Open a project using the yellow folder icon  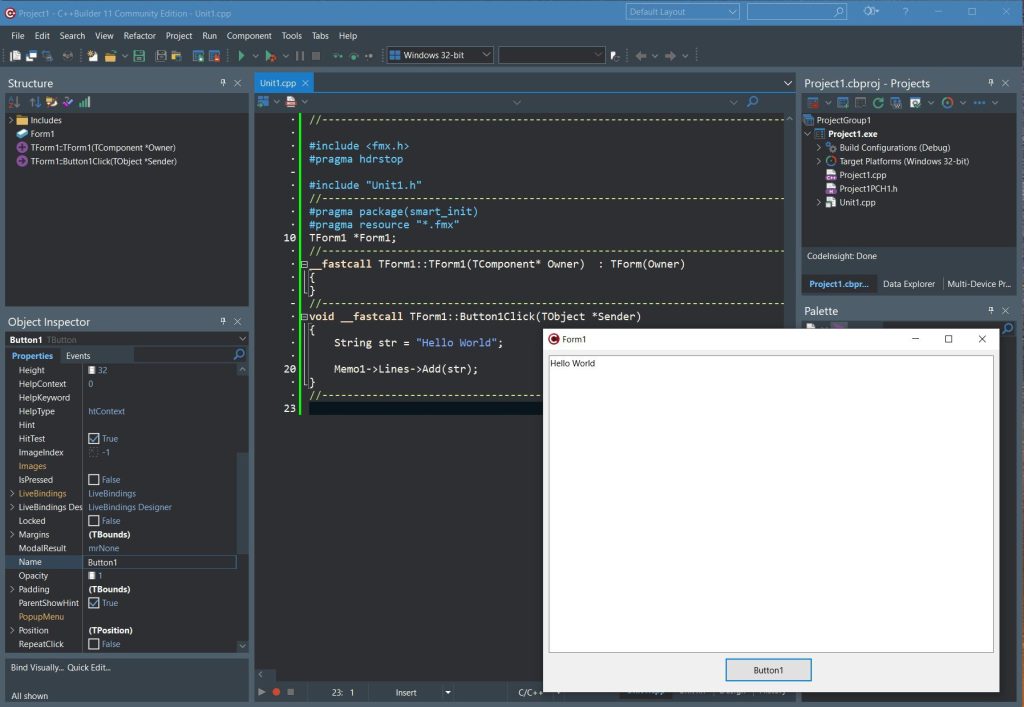click(110, 56)
